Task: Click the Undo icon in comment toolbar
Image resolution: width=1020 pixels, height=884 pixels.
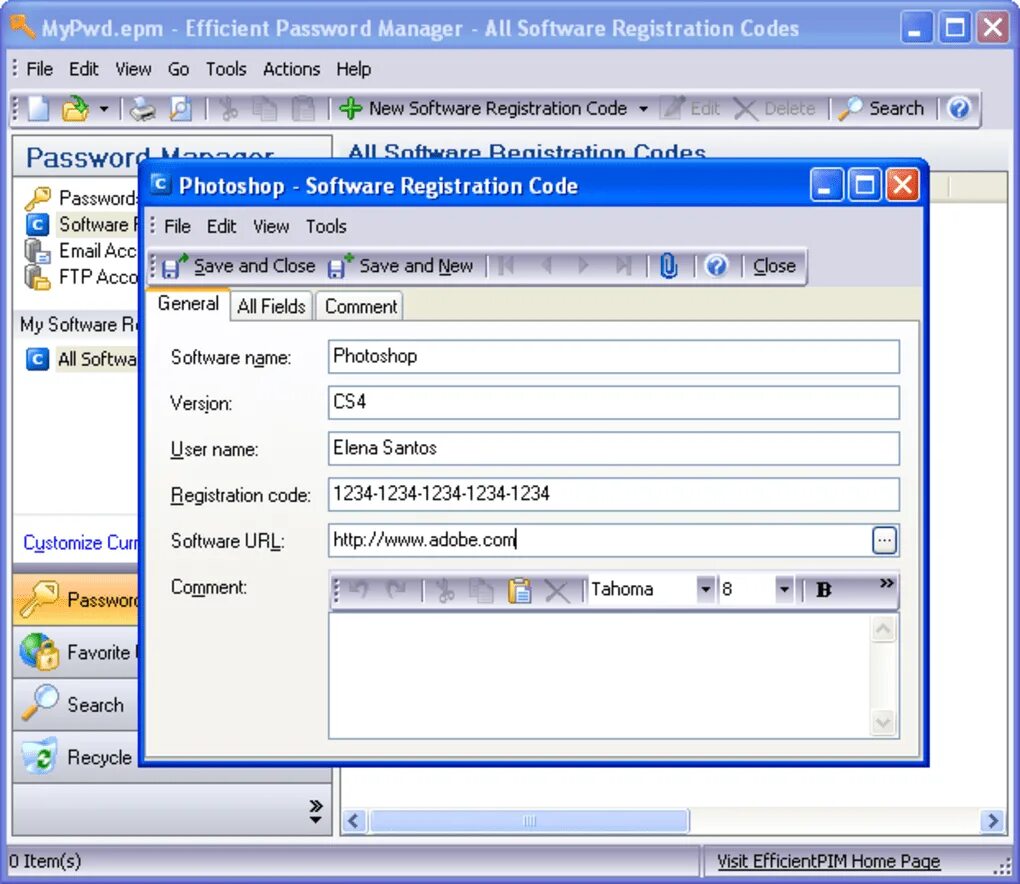Action: (358, 591)
